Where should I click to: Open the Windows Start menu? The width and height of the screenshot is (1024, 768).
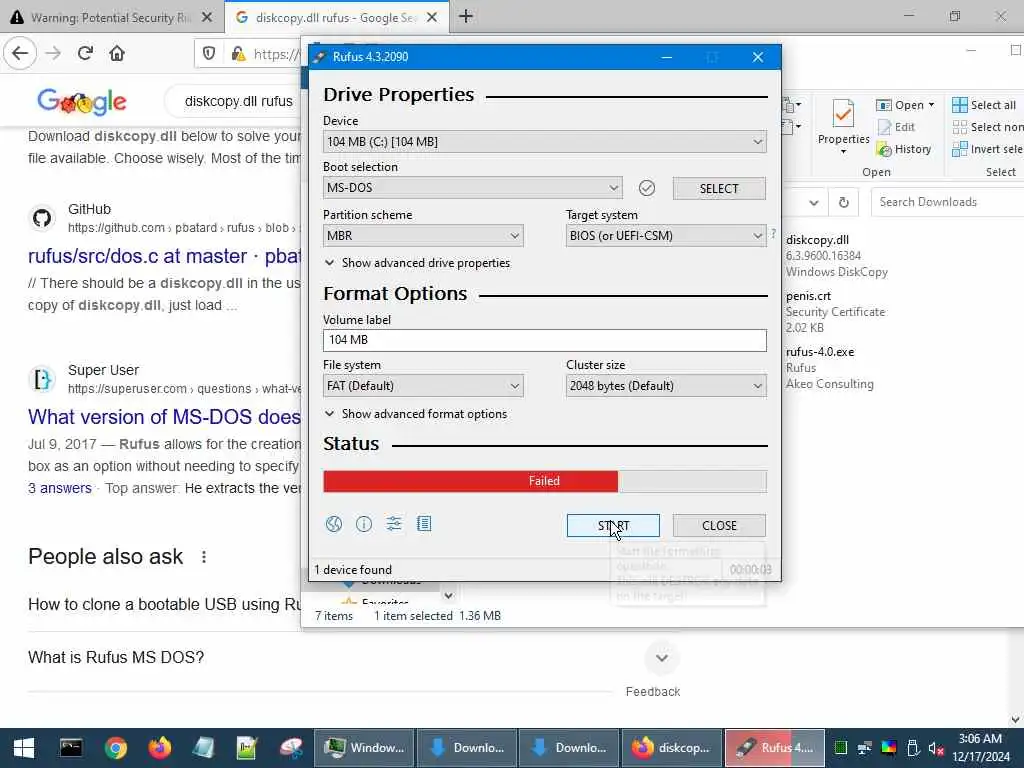24,748
